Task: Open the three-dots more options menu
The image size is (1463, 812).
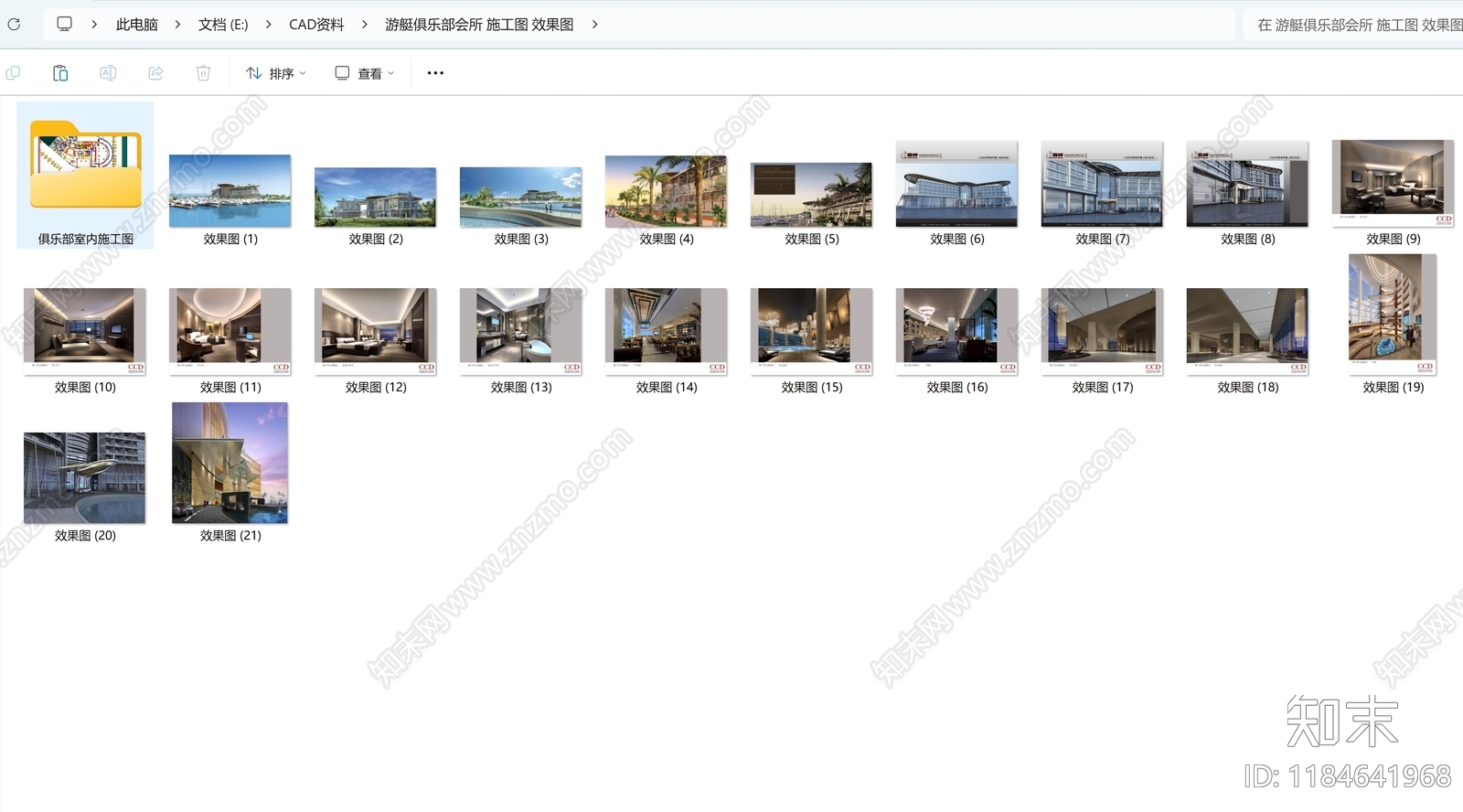Action: 435,73
